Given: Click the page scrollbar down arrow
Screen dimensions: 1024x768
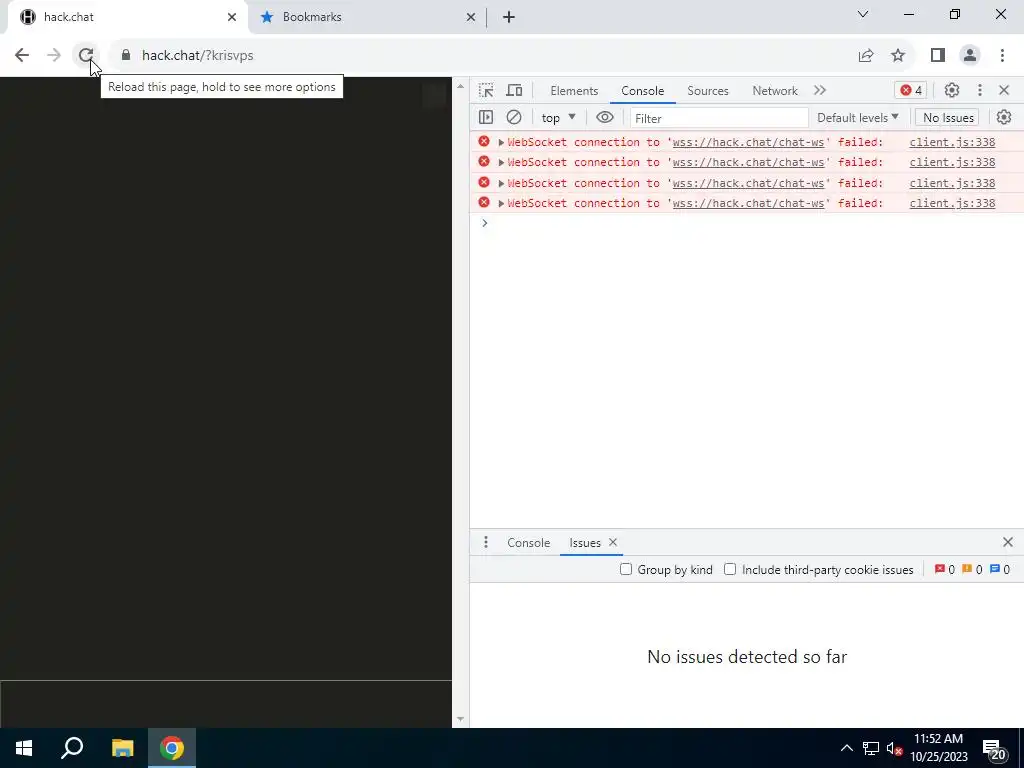Looking at the screenshot, I should pyautogui.click(x=460, y=719).
